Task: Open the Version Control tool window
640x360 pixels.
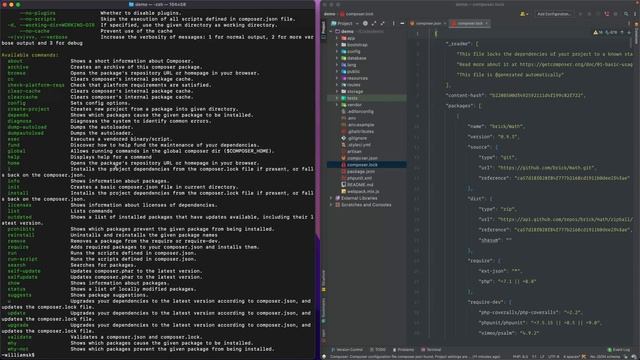Action: click(x=347, y=350)
